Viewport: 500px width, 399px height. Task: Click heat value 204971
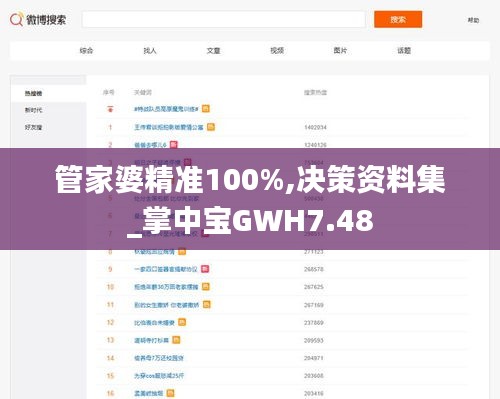pyautogui.click(x=314, y=358)
